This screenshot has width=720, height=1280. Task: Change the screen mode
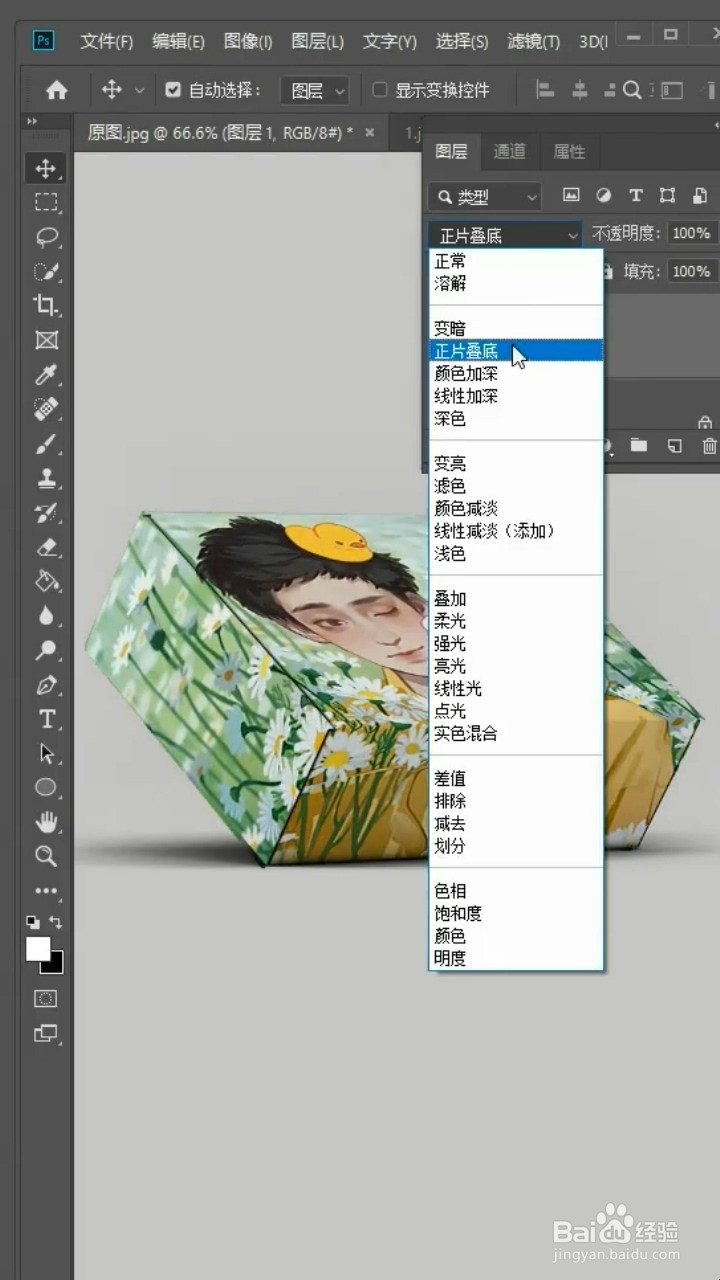pos(46,1033)
